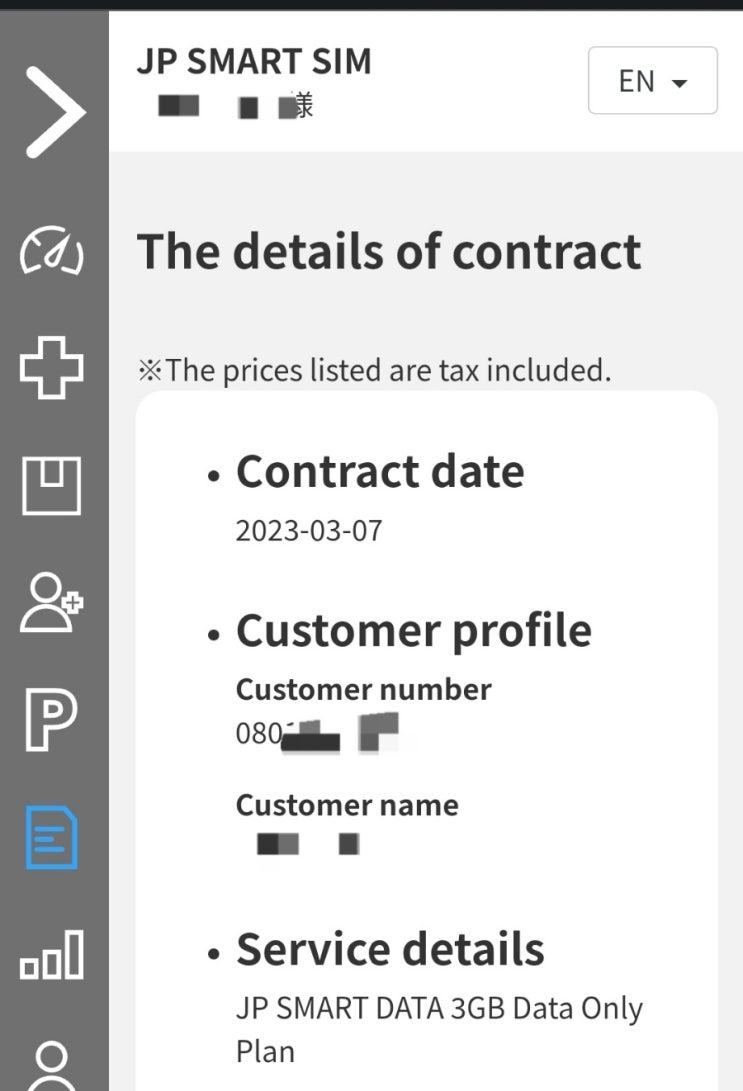Screen dimensions: 743x1091
Task: Select the Customer profile heading
Action: pos(414,631)
